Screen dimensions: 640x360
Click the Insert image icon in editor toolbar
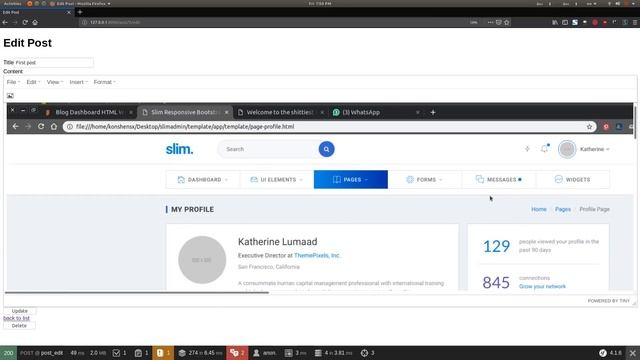pyautogui.click(x=10, y=96)
